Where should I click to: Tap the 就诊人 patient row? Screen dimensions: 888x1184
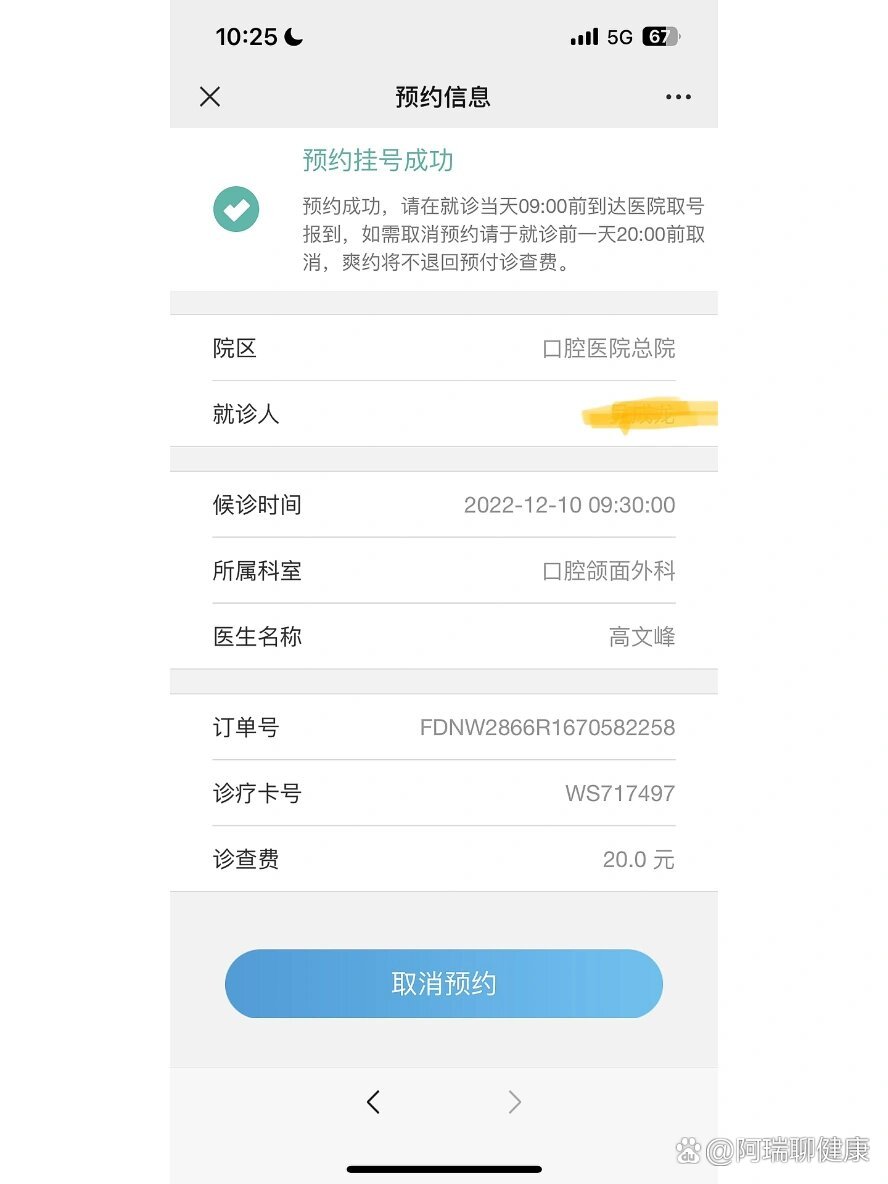(x=443, y=414)
